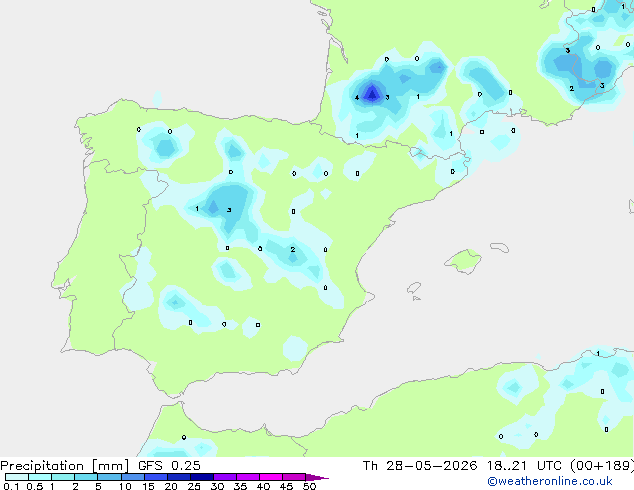This screenshot has height=490, width=634.
Task: Choose the 30–35 mm violet legend swatch
Action: (225, 477)
